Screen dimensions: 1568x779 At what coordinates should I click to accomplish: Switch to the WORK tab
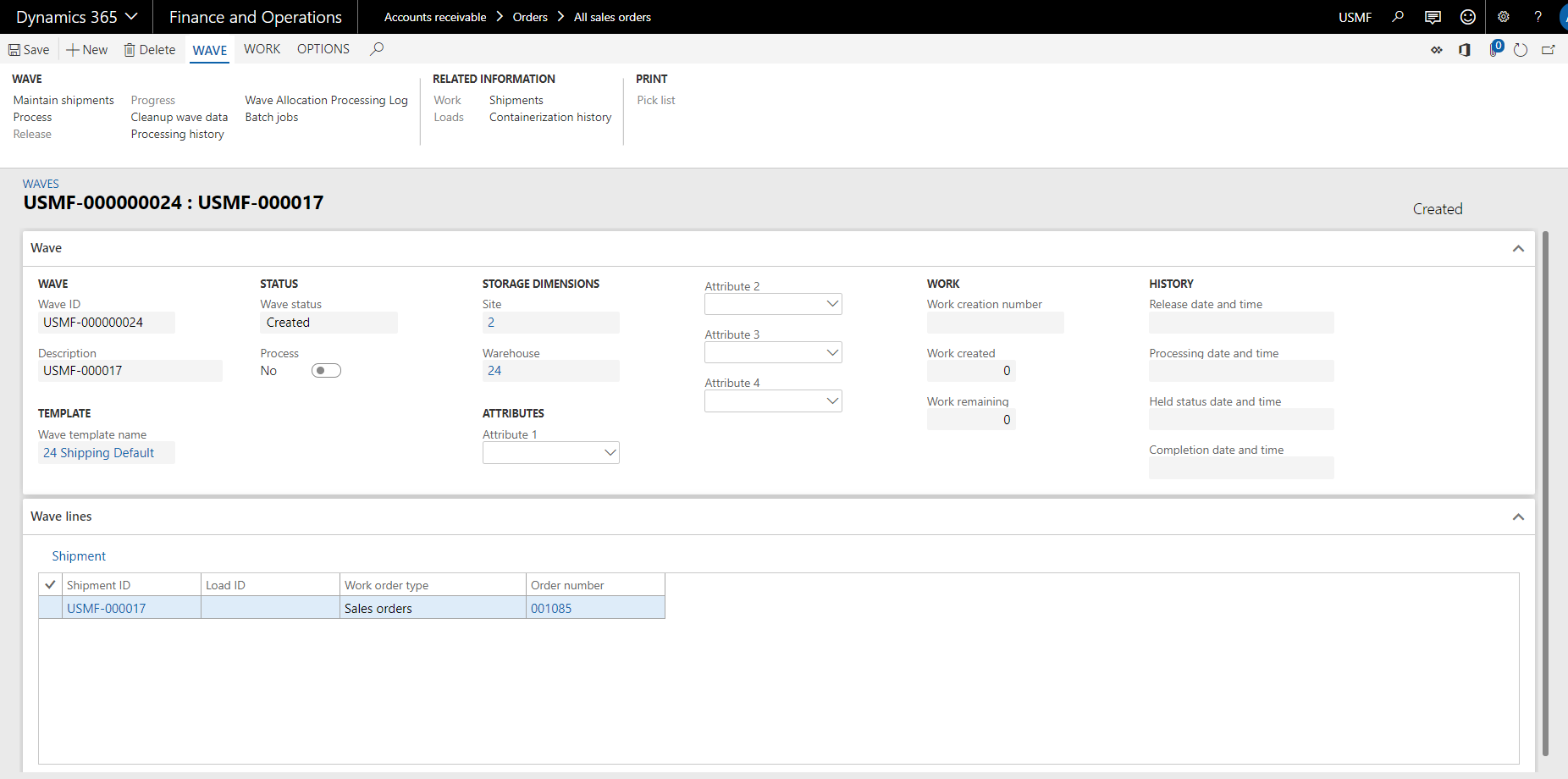click(262, 49)
